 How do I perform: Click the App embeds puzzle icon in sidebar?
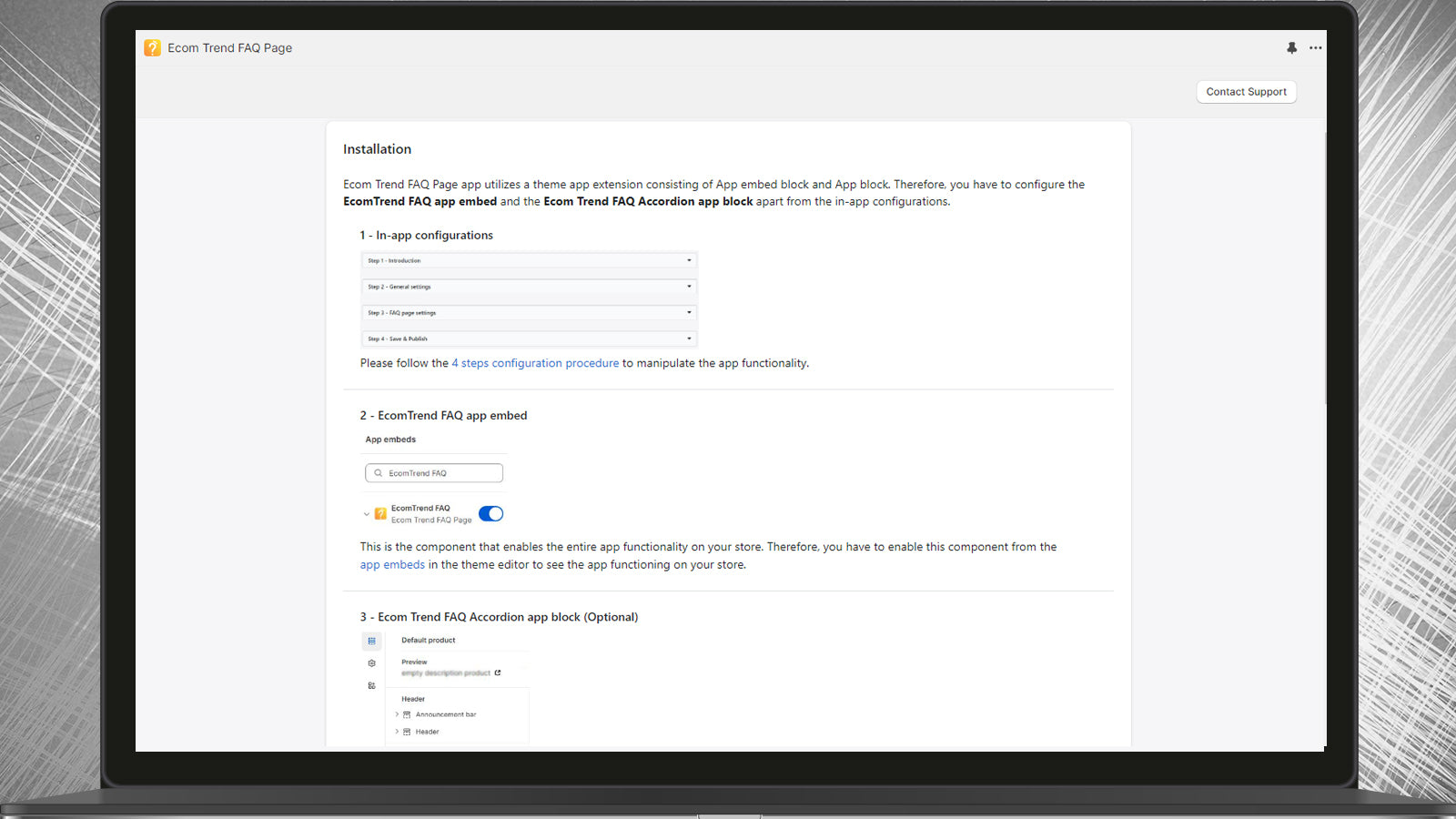pyautogui.click(x=372, y=684)
